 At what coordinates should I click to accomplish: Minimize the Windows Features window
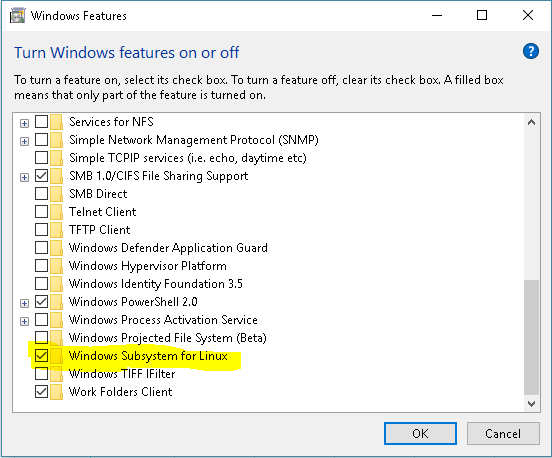437,15
